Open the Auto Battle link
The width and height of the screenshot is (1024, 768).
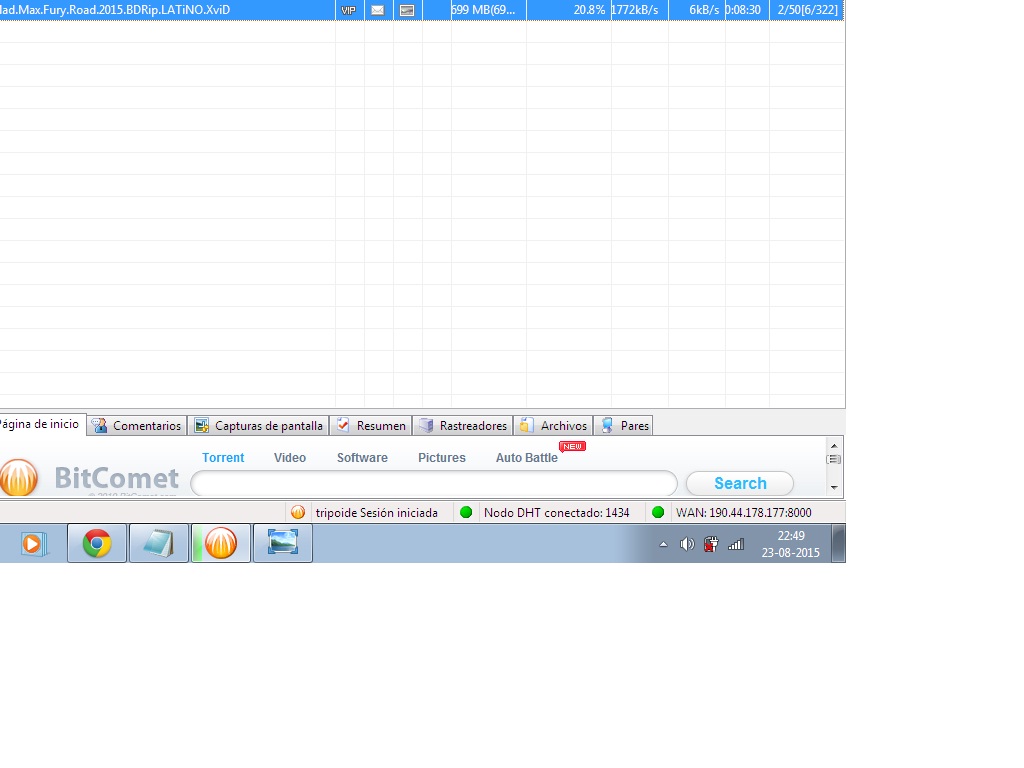tap(526, 458)
